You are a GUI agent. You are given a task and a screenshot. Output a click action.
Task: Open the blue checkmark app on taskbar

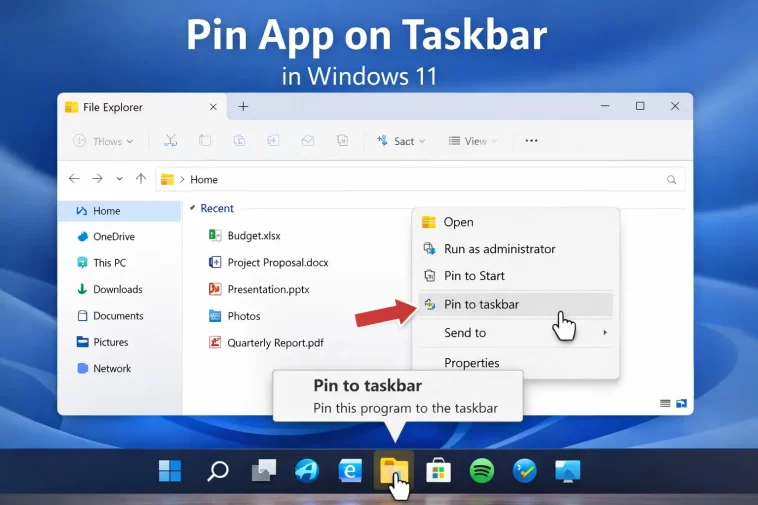[x=525, y=471]
